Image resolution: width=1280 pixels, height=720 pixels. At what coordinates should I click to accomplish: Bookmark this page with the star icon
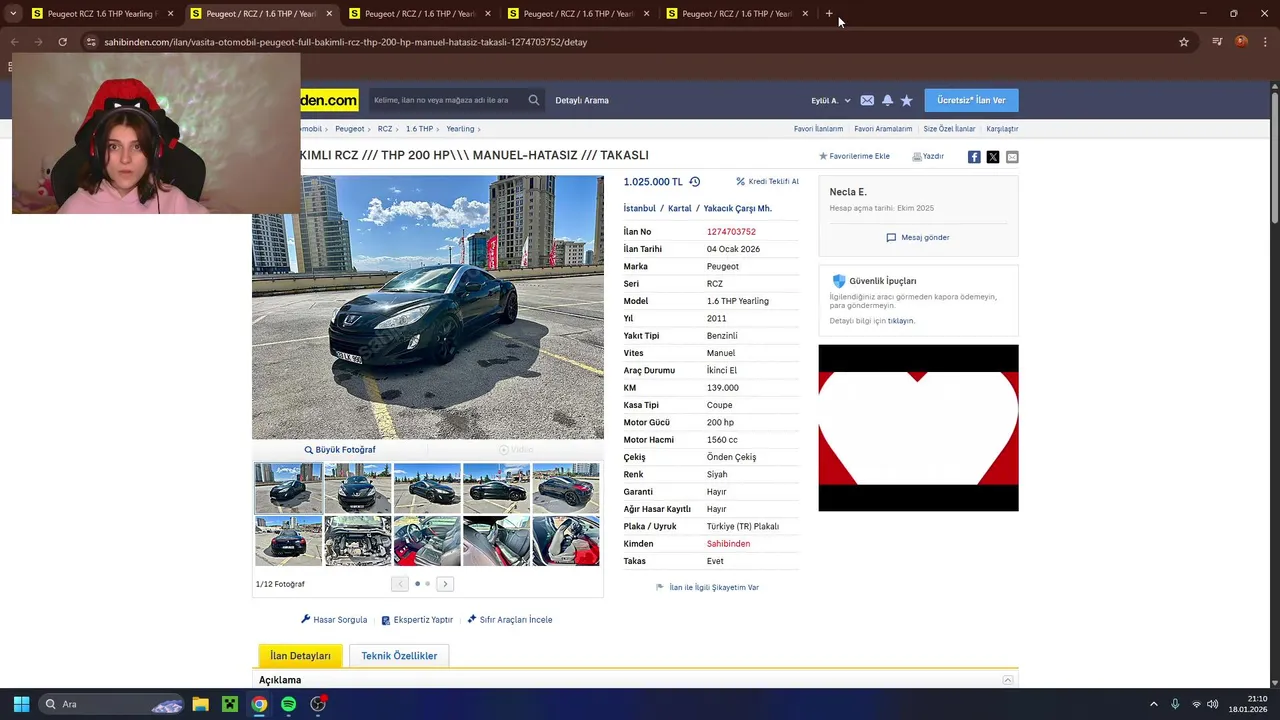[1184, 42]
